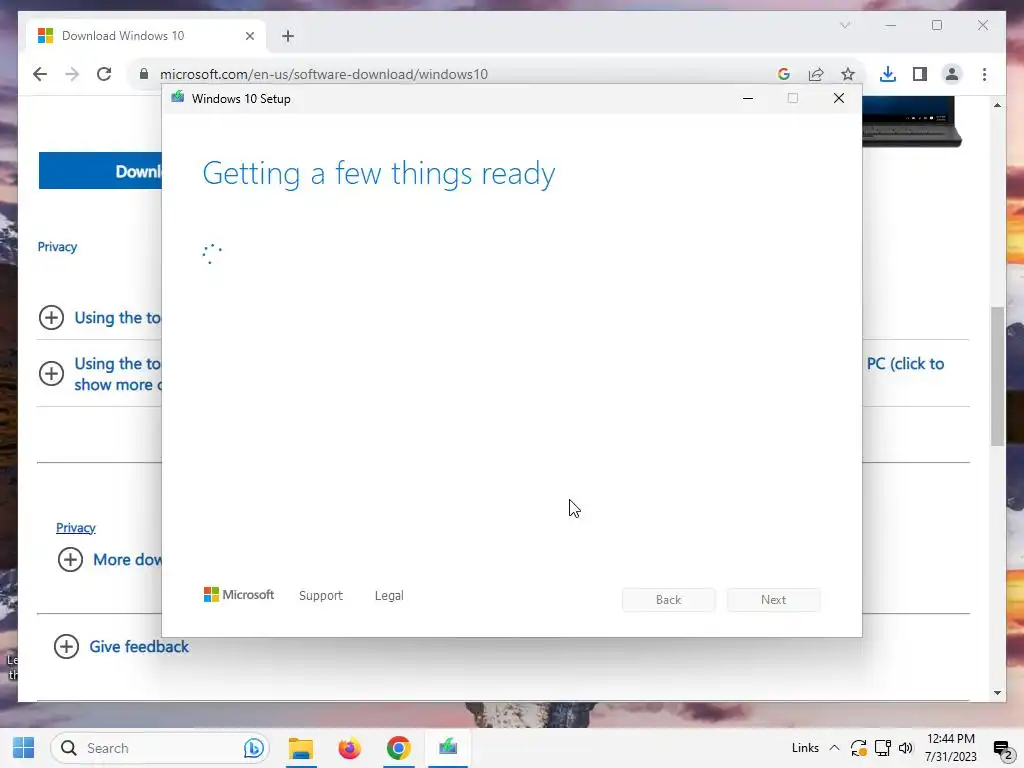Open the clock and calendar flyout
This screenshot has height=768, width=1024.
[x=951, y=748]
